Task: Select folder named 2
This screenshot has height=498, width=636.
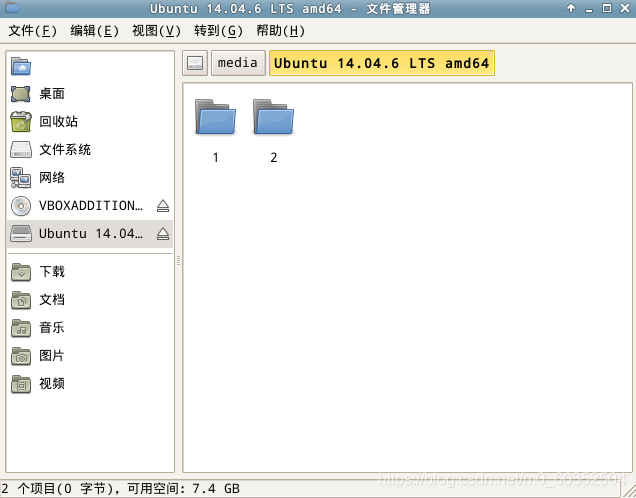Action: tap(273, 131)
